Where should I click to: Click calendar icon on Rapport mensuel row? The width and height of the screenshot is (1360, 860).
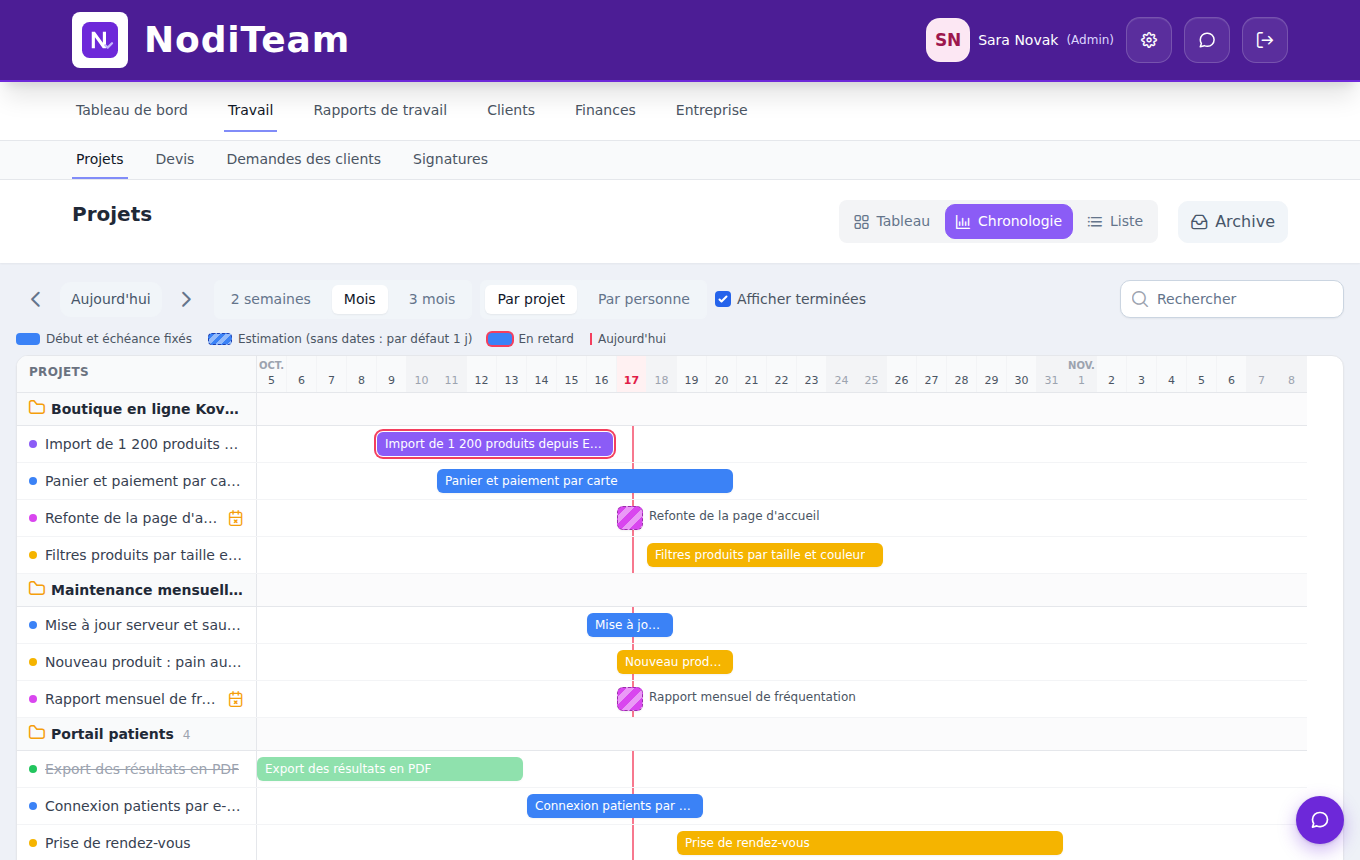click(236, 699)
